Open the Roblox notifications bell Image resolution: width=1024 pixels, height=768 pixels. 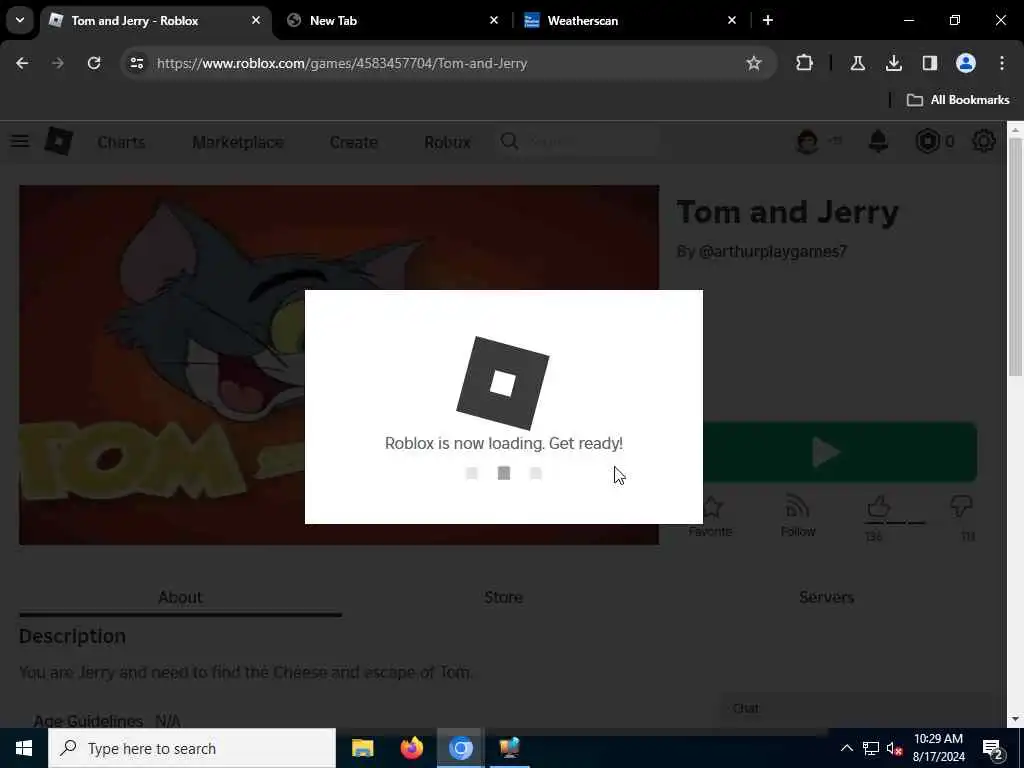point(878,141)
